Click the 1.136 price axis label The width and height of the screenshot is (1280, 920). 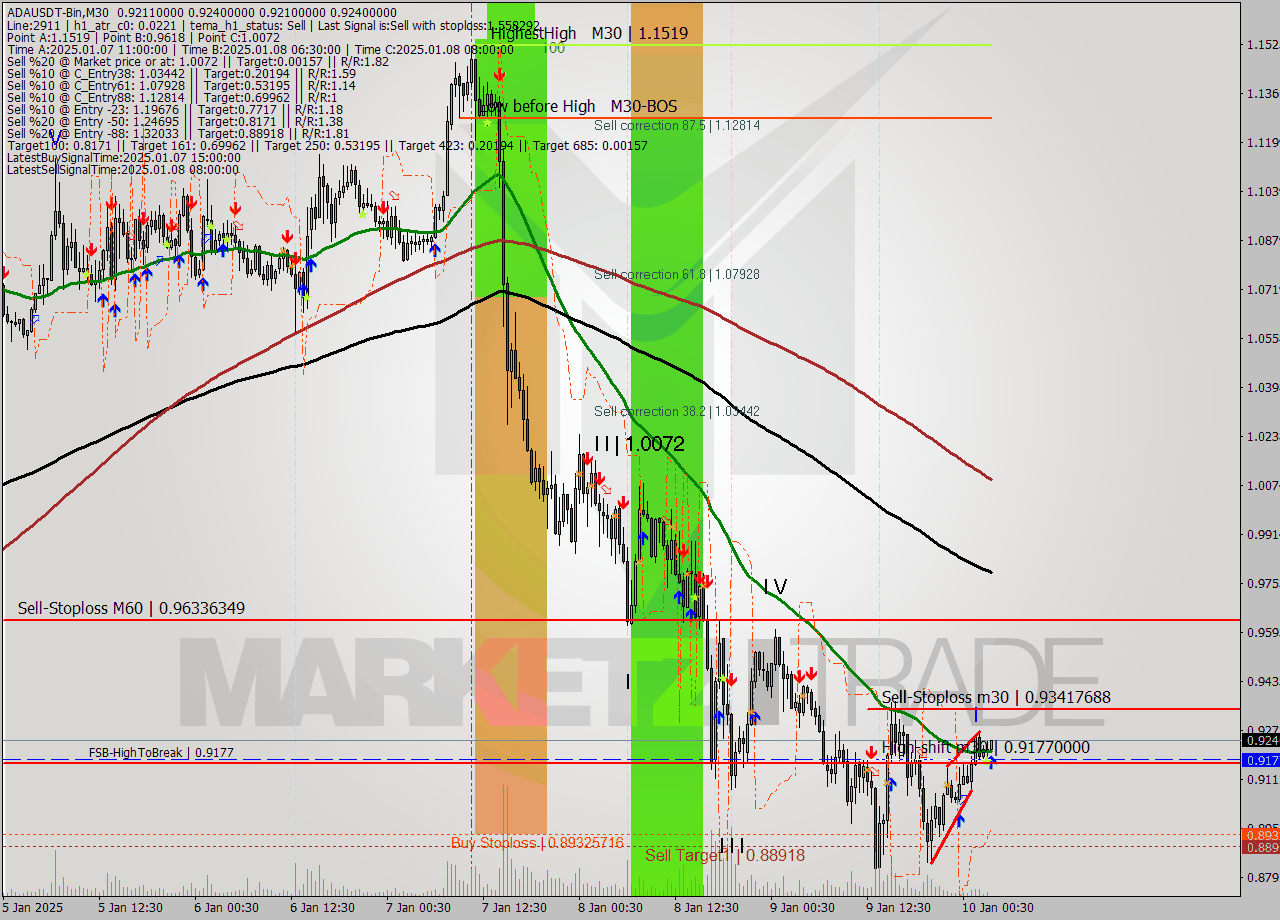click(1262, 94)
